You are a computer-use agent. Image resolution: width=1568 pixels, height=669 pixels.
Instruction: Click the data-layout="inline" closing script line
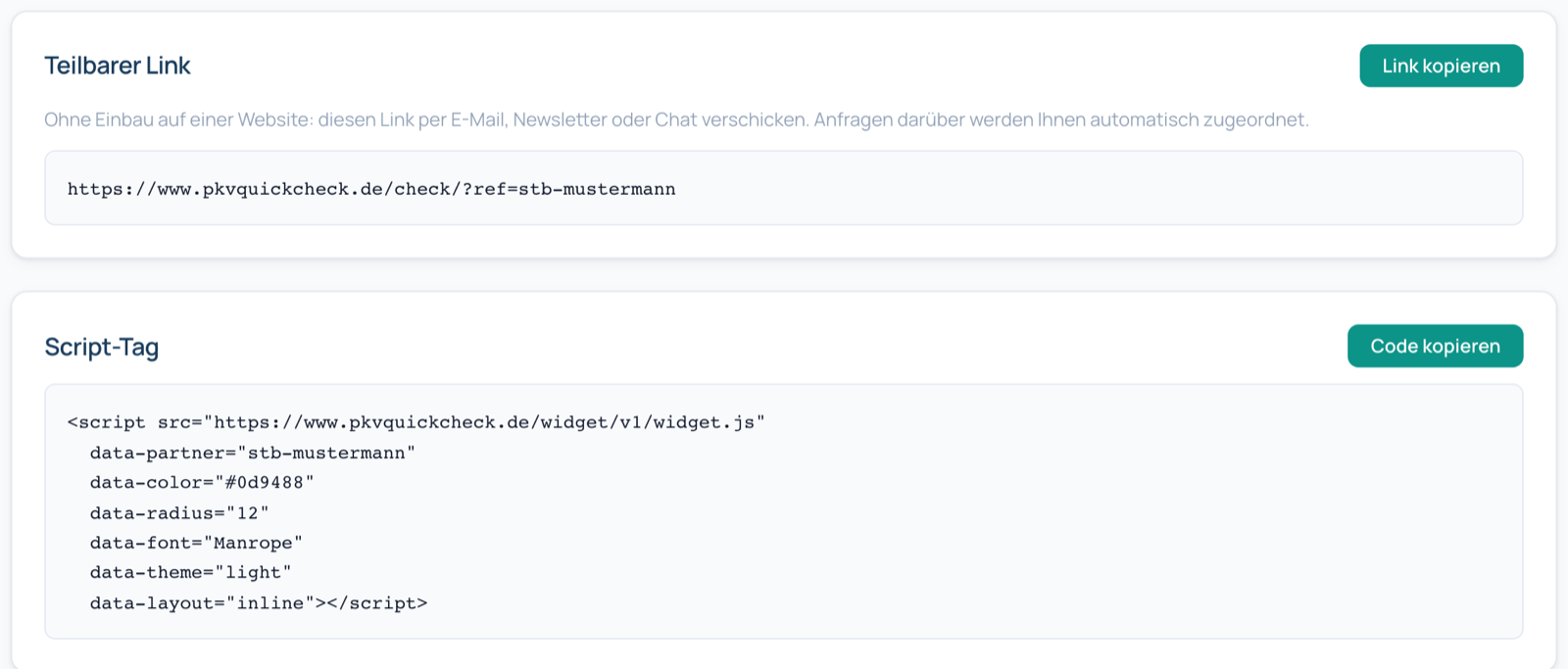point(259,602)
